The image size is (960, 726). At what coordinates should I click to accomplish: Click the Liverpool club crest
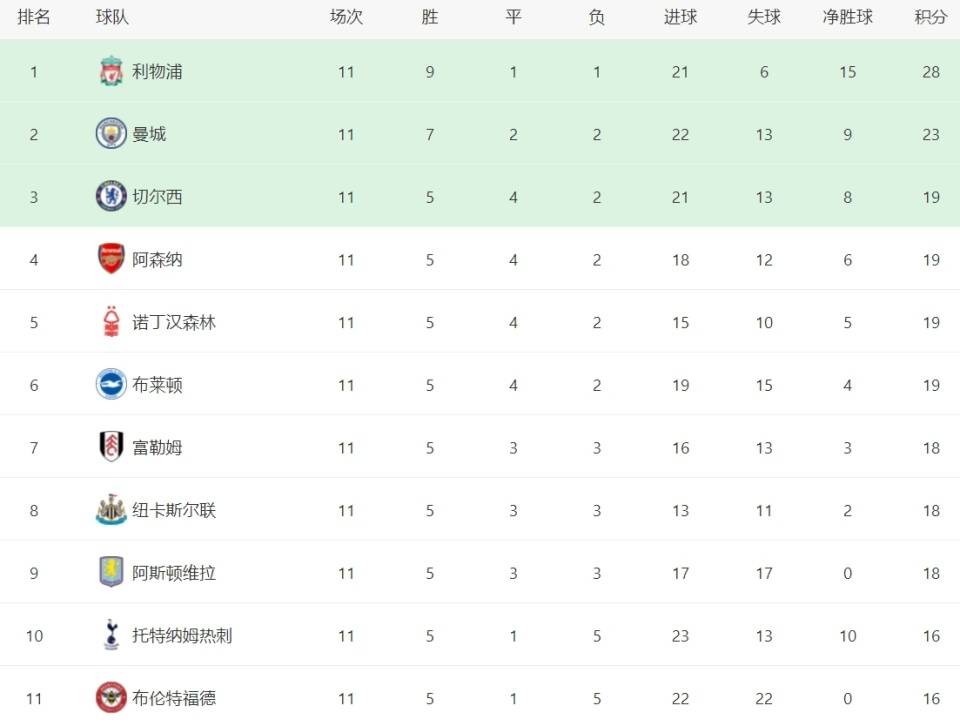pos(111,71)
